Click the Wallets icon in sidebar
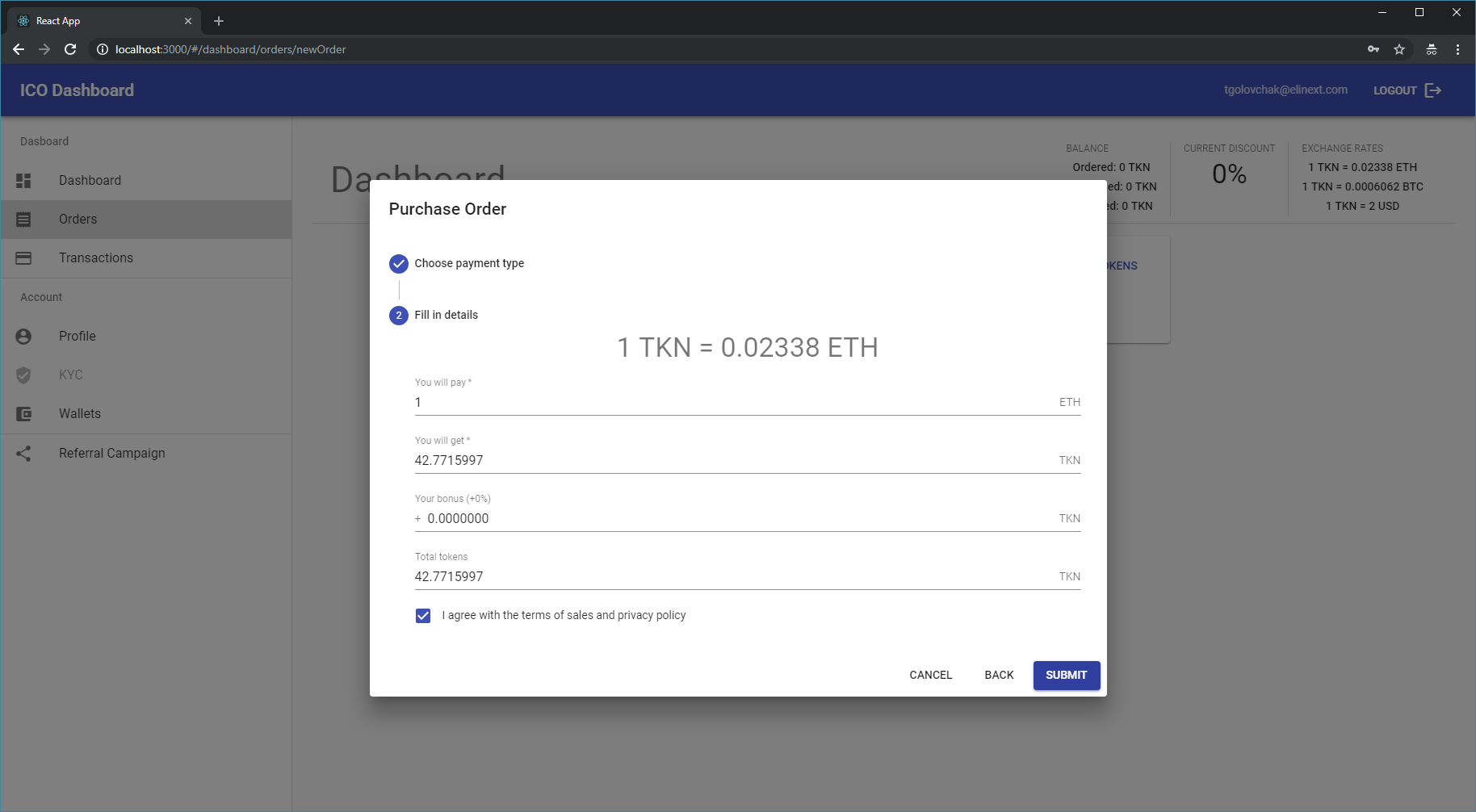The image size is (1476, 812). pyautogui.click(x=23, y=414)
